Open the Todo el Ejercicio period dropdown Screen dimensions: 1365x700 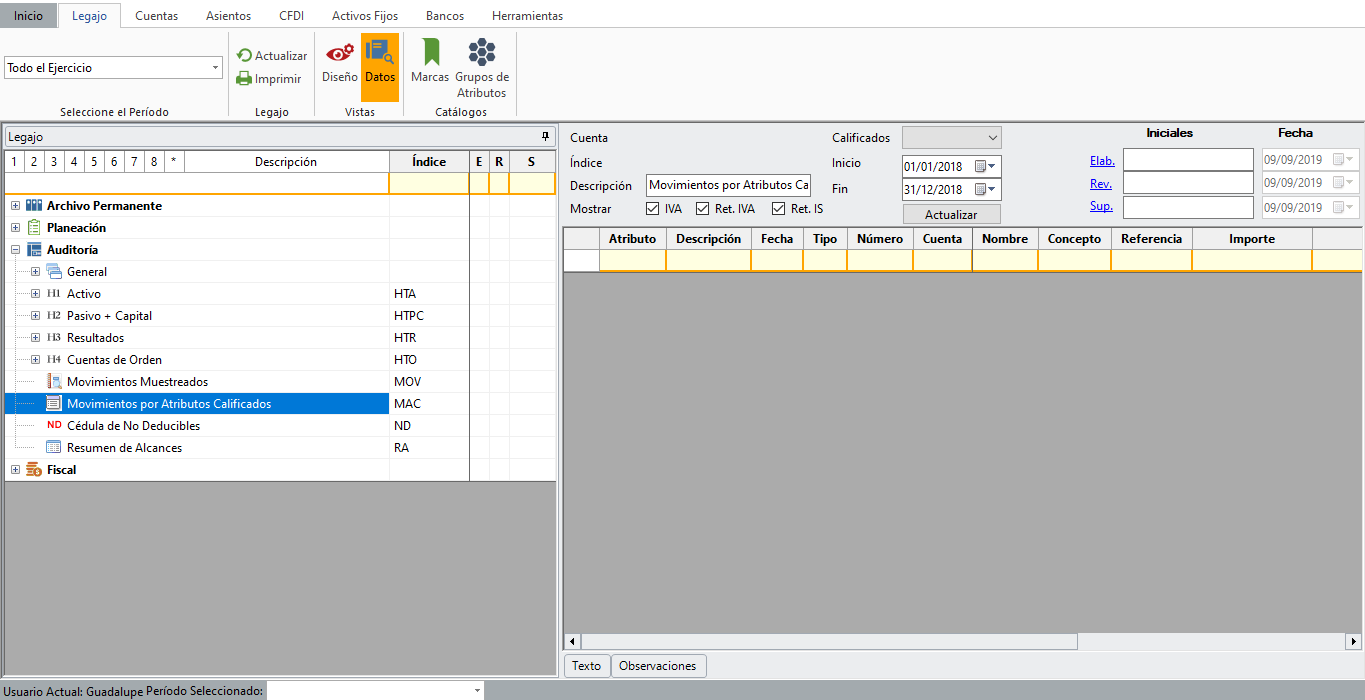[216, 68]
